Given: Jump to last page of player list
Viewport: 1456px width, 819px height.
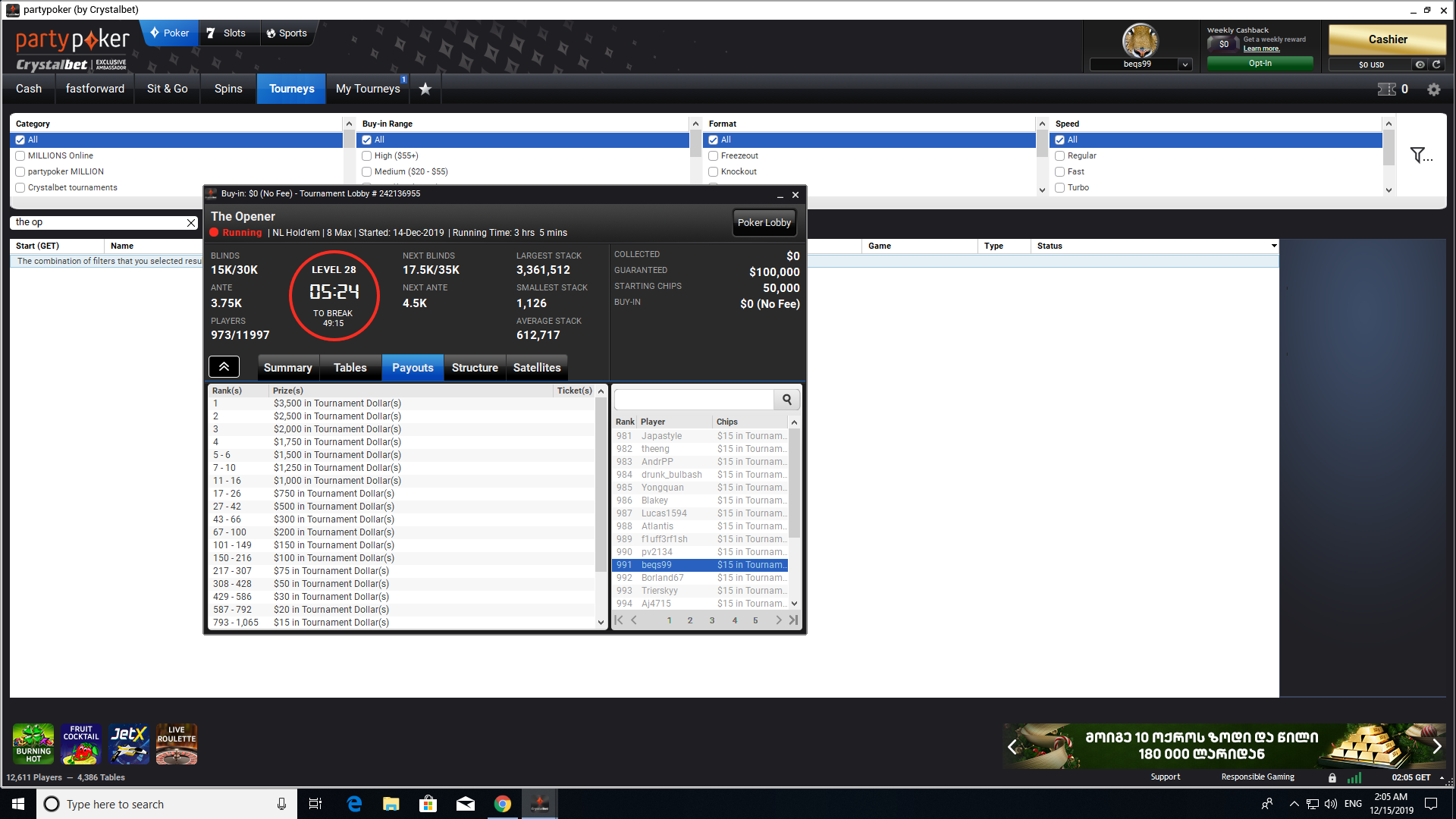Looking at the screenshot, I should pos(793,620).
